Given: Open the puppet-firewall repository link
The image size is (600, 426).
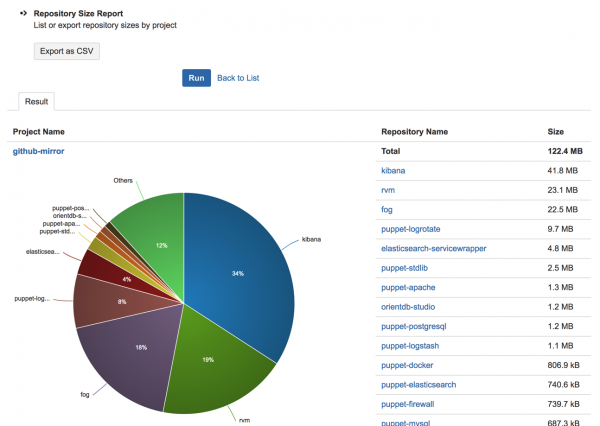Looking at the screenshot, I should coord(408,404).
